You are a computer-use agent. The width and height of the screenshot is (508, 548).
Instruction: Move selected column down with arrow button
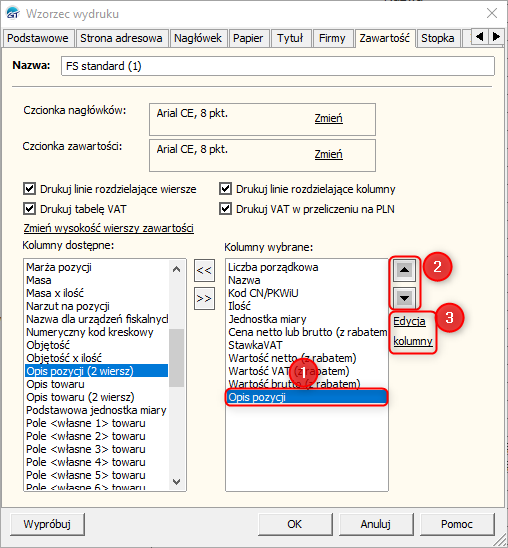click(x=404, y=298)
